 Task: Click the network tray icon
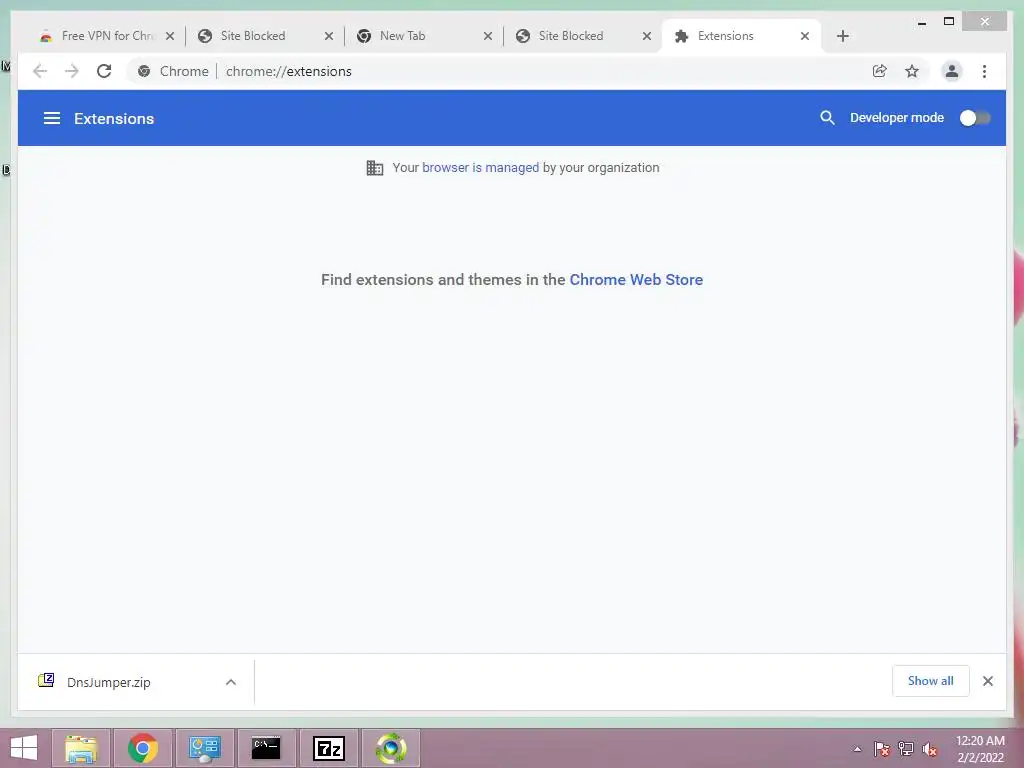(906, 749)
